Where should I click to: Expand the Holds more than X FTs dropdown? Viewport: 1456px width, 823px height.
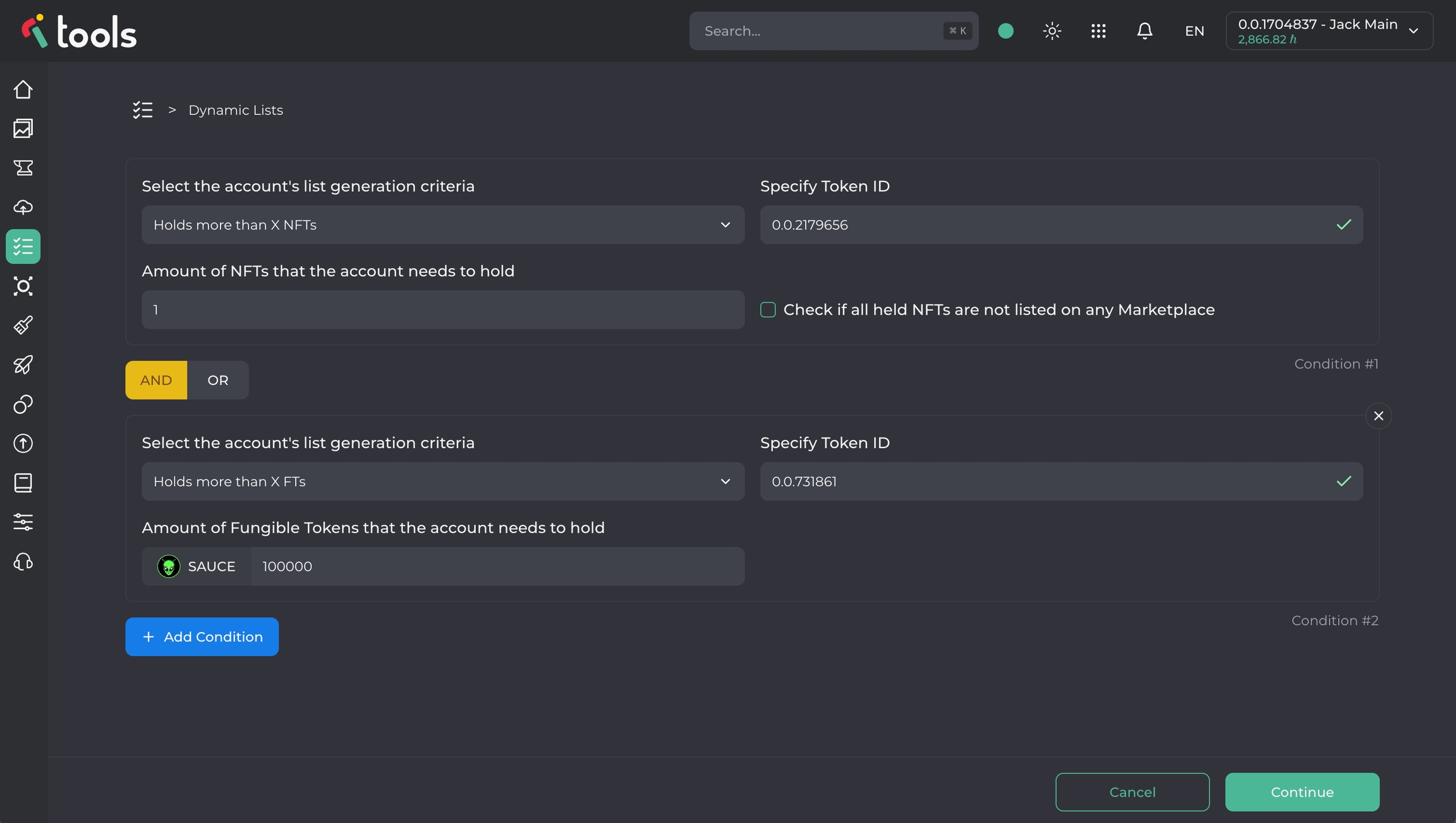click(x=442, y=482)
